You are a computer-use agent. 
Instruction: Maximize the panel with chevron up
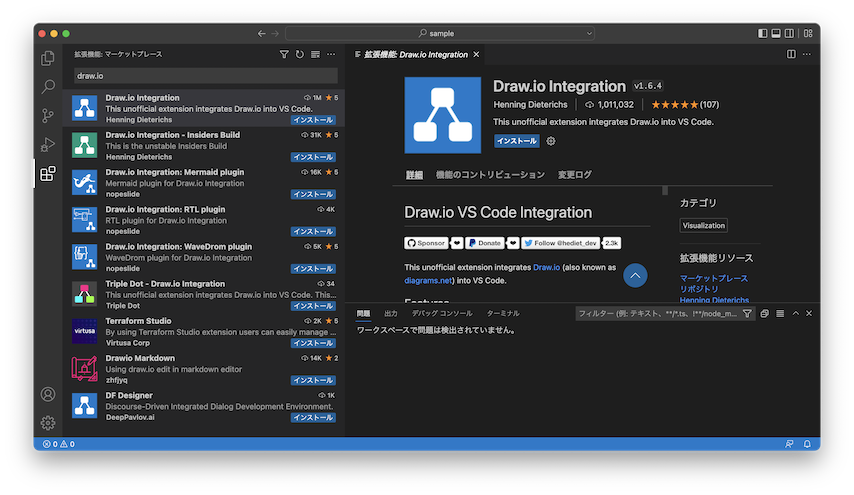coord(796,314)
